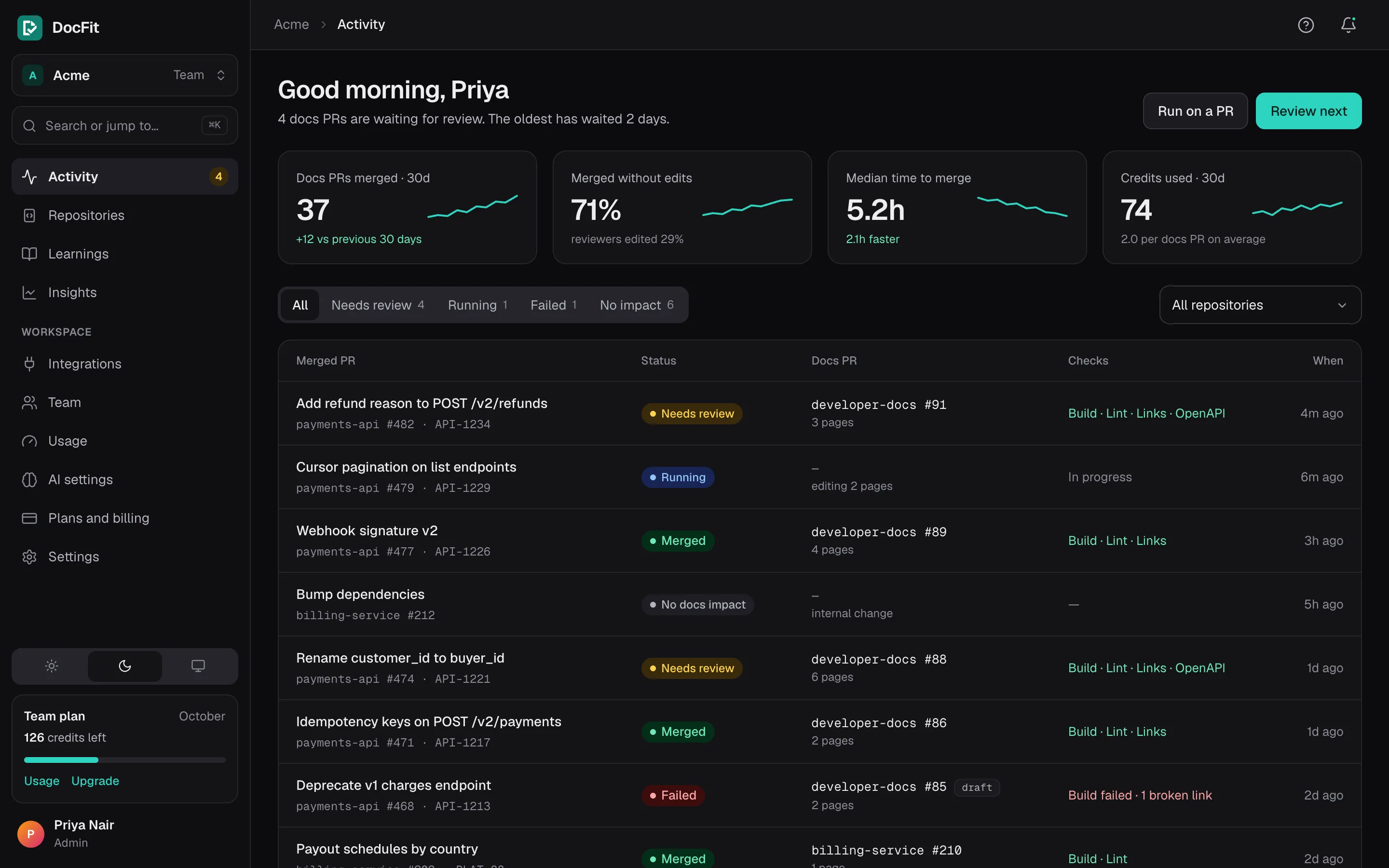1389x868 pixels.
Task: Click the AI settings brain icon
Action: coord(29,479)
